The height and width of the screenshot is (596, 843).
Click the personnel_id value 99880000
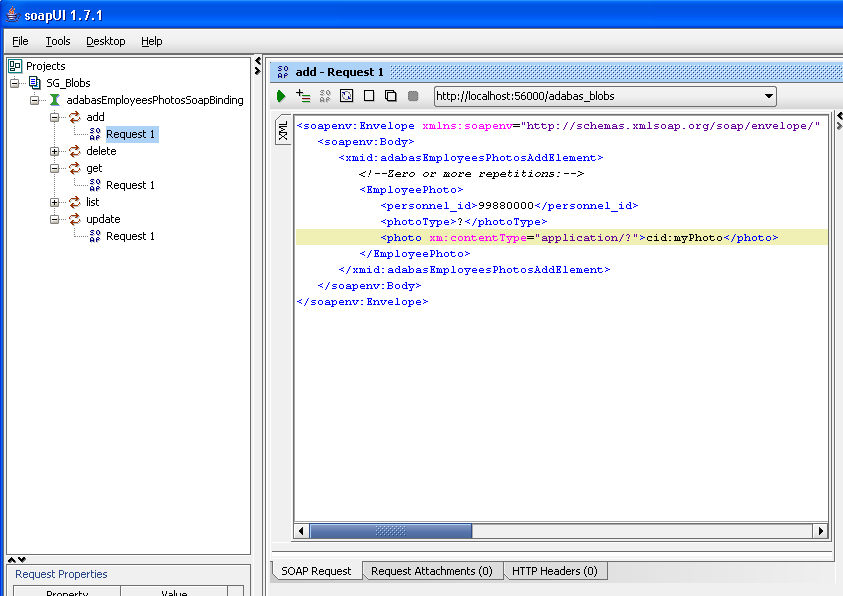(x=505, y=206)
